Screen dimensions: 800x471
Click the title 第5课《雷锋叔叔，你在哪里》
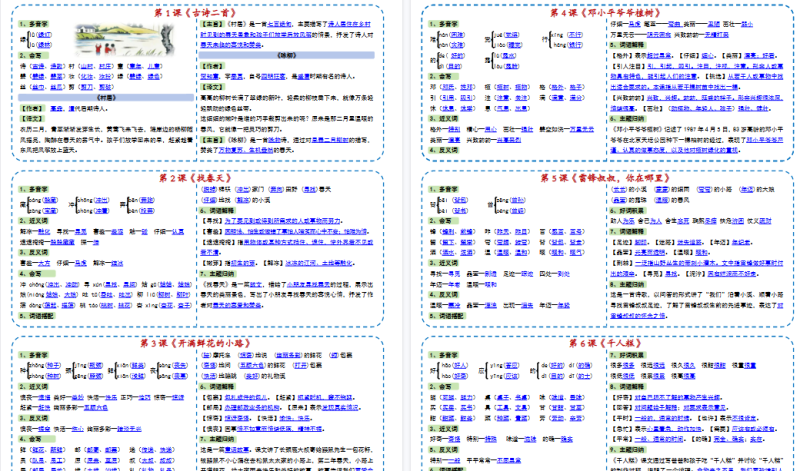[x=600, y=177]
